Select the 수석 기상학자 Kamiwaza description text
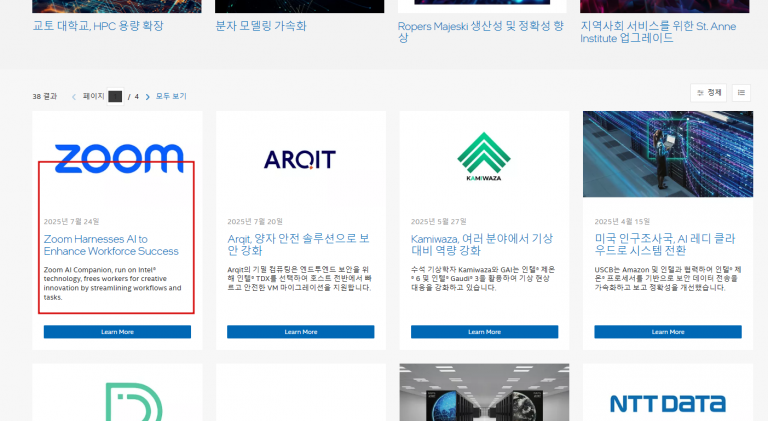768x421 pixels. pyautogui.click(x=483, y=279)
